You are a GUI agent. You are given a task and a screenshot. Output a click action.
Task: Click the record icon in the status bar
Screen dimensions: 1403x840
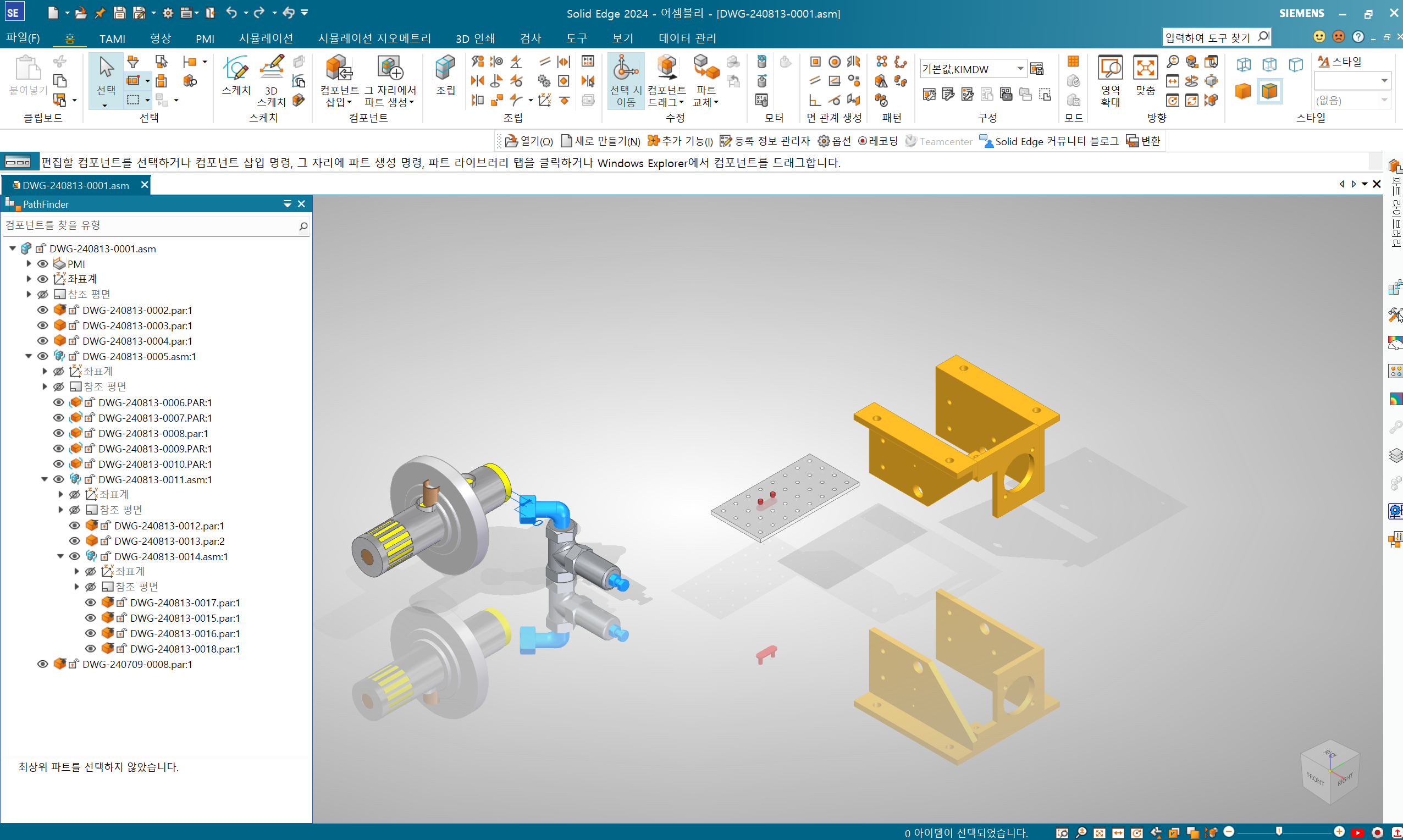coord(1378,833)
